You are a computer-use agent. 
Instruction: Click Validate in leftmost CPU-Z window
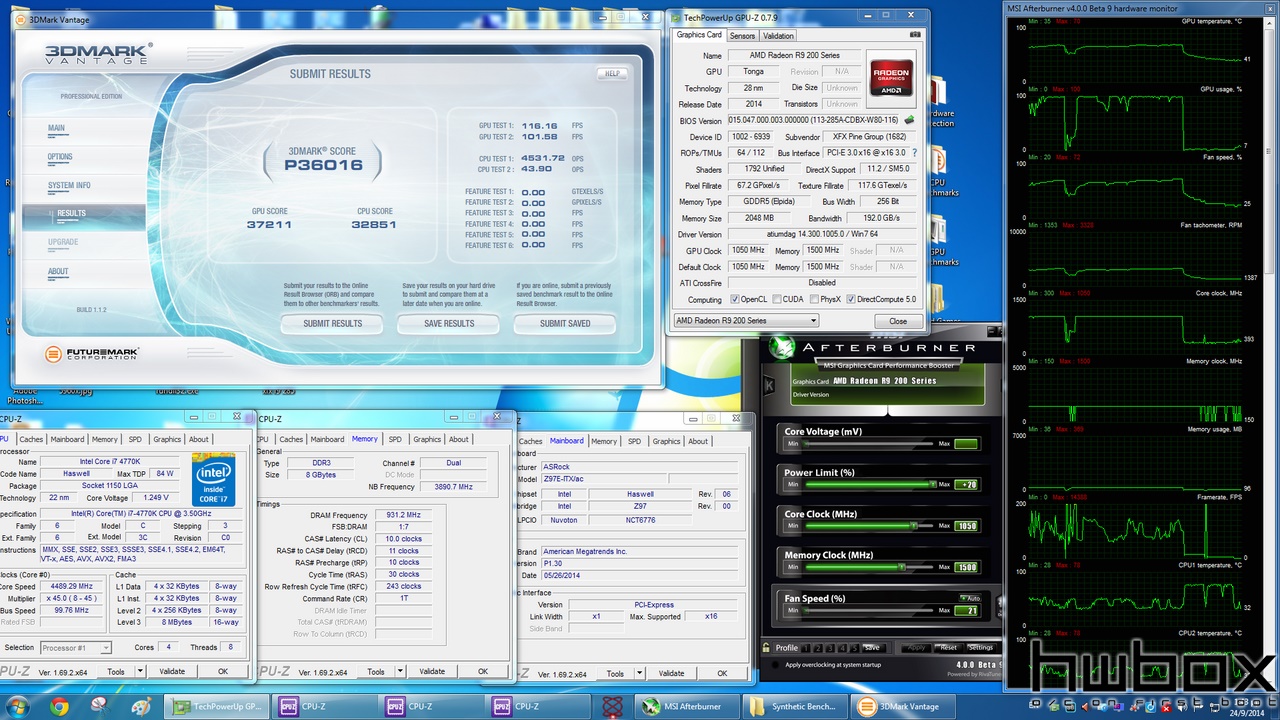click(x=172, y=672)
